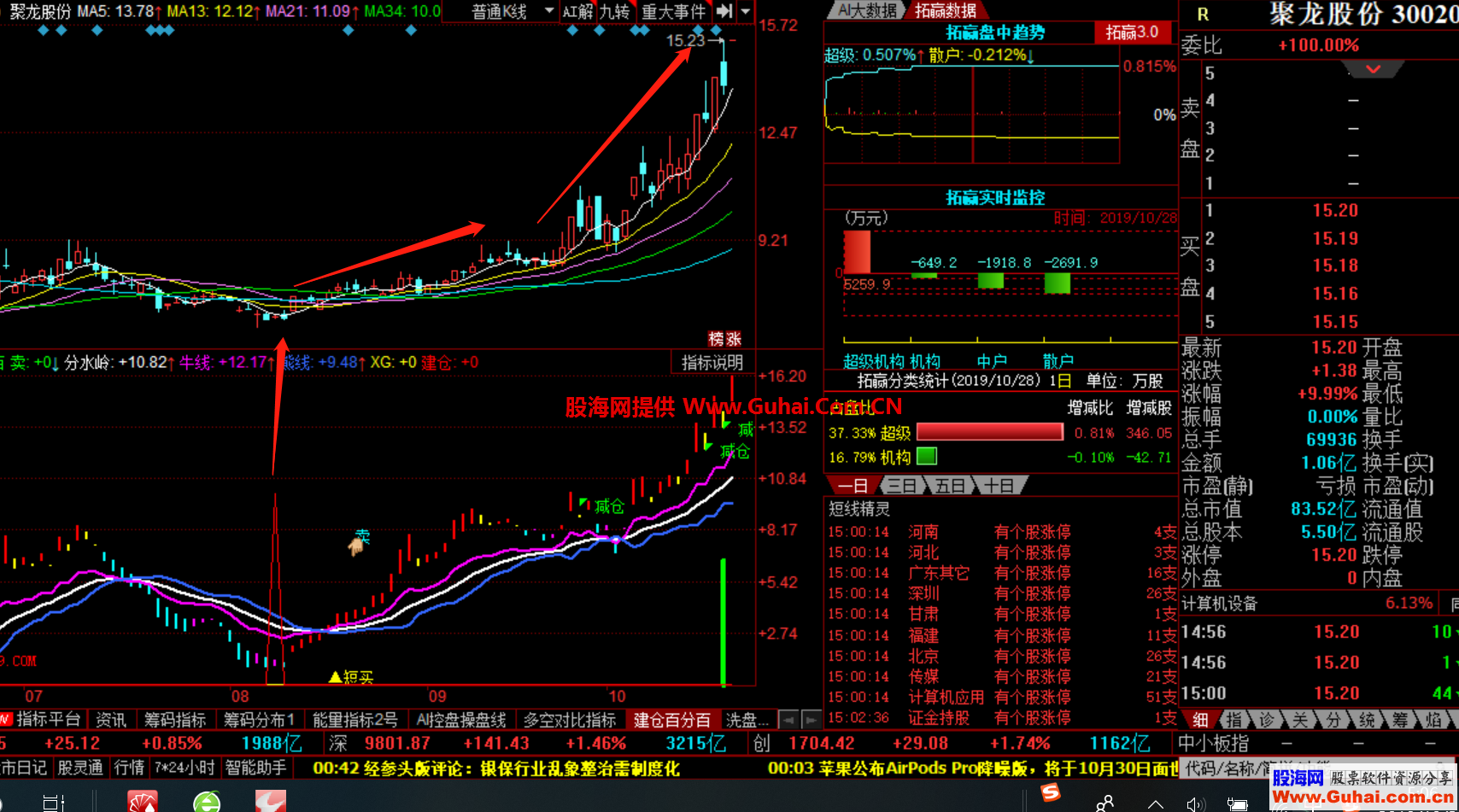Screen dimensions: 1459x812
Task: Select the 筹 chips tab
Action: pyautogui.click(x=1400, y=720)
